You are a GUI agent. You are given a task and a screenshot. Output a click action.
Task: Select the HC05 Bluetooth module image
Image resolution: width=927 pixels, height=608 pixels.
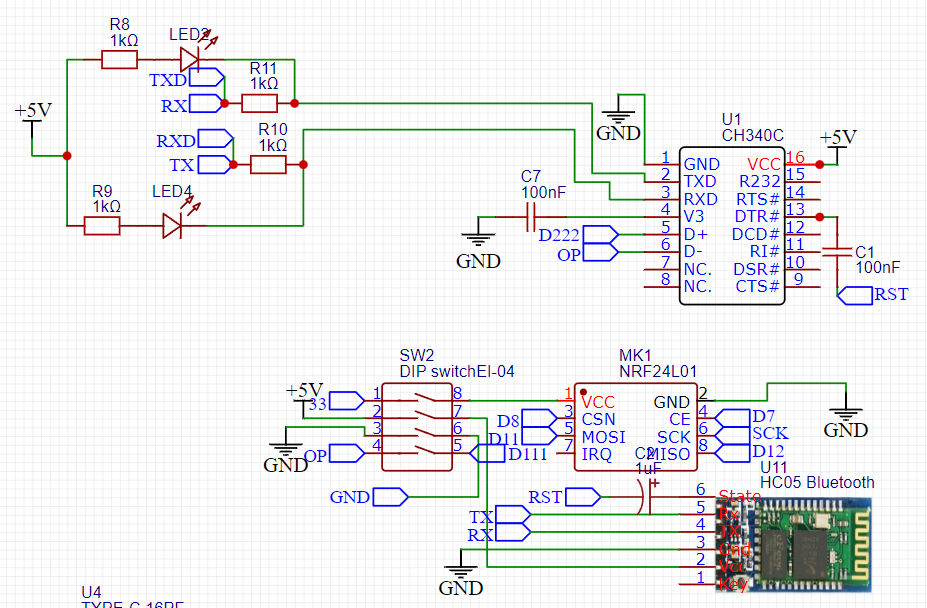coord(793,545)
